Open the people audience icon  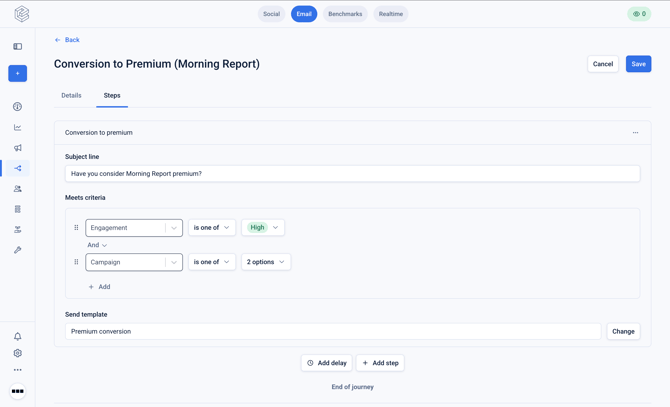[x=18, y=188]
